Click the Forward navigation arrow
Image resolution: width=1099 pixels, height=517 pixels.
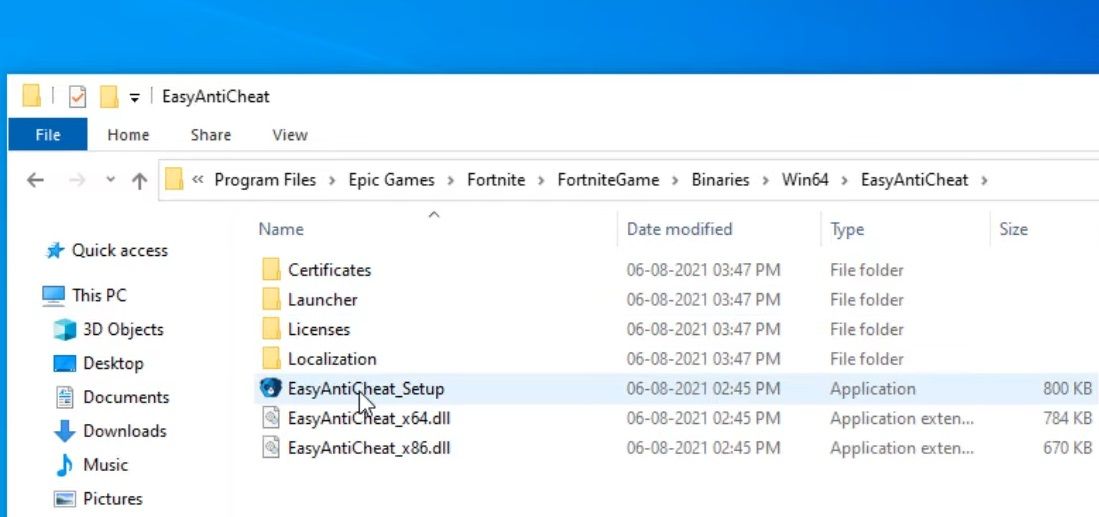point(77,181)
